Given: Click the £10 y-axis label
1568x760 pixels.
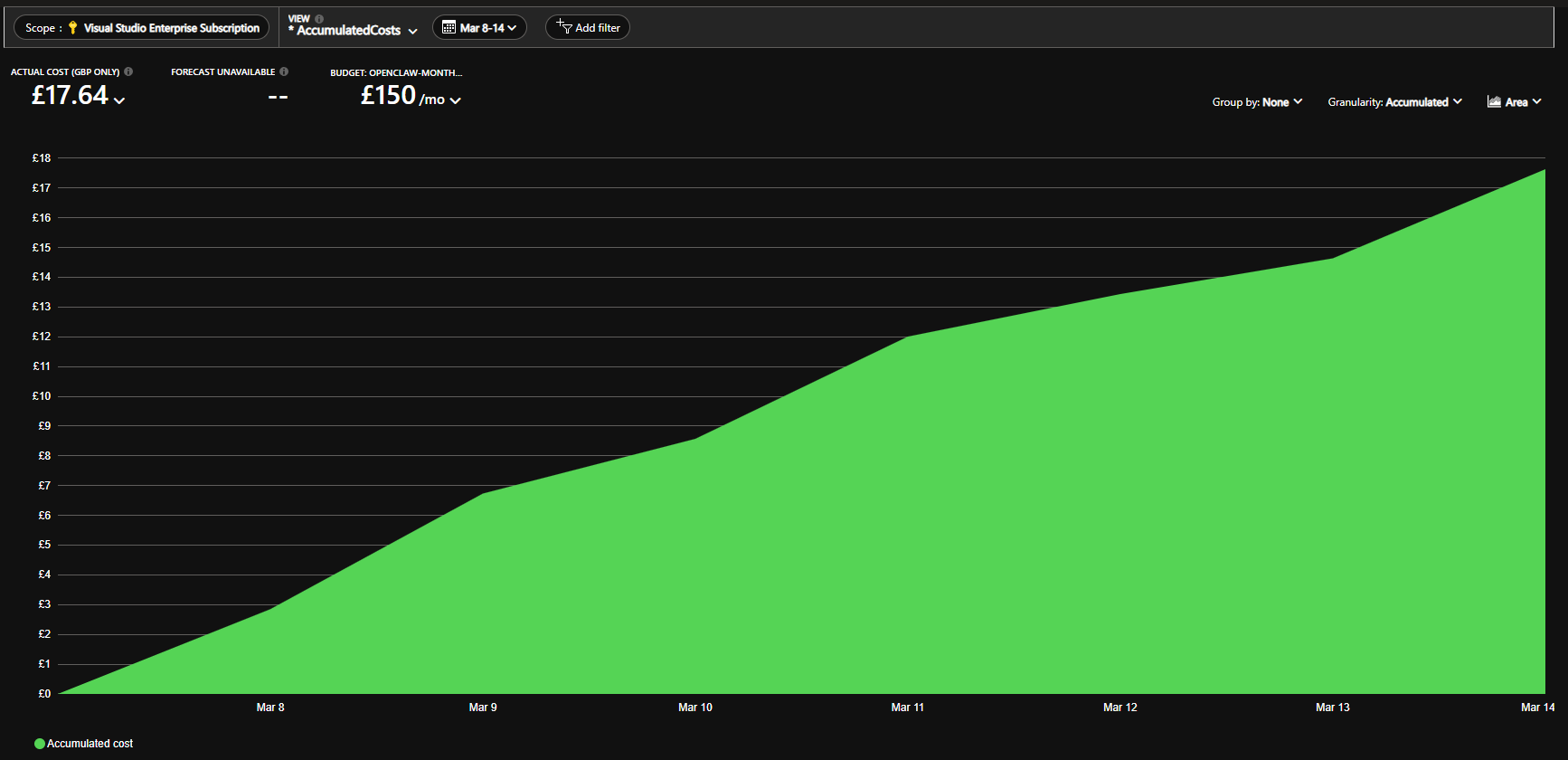Looking at the screenshot, I should [x=42, y=396].
